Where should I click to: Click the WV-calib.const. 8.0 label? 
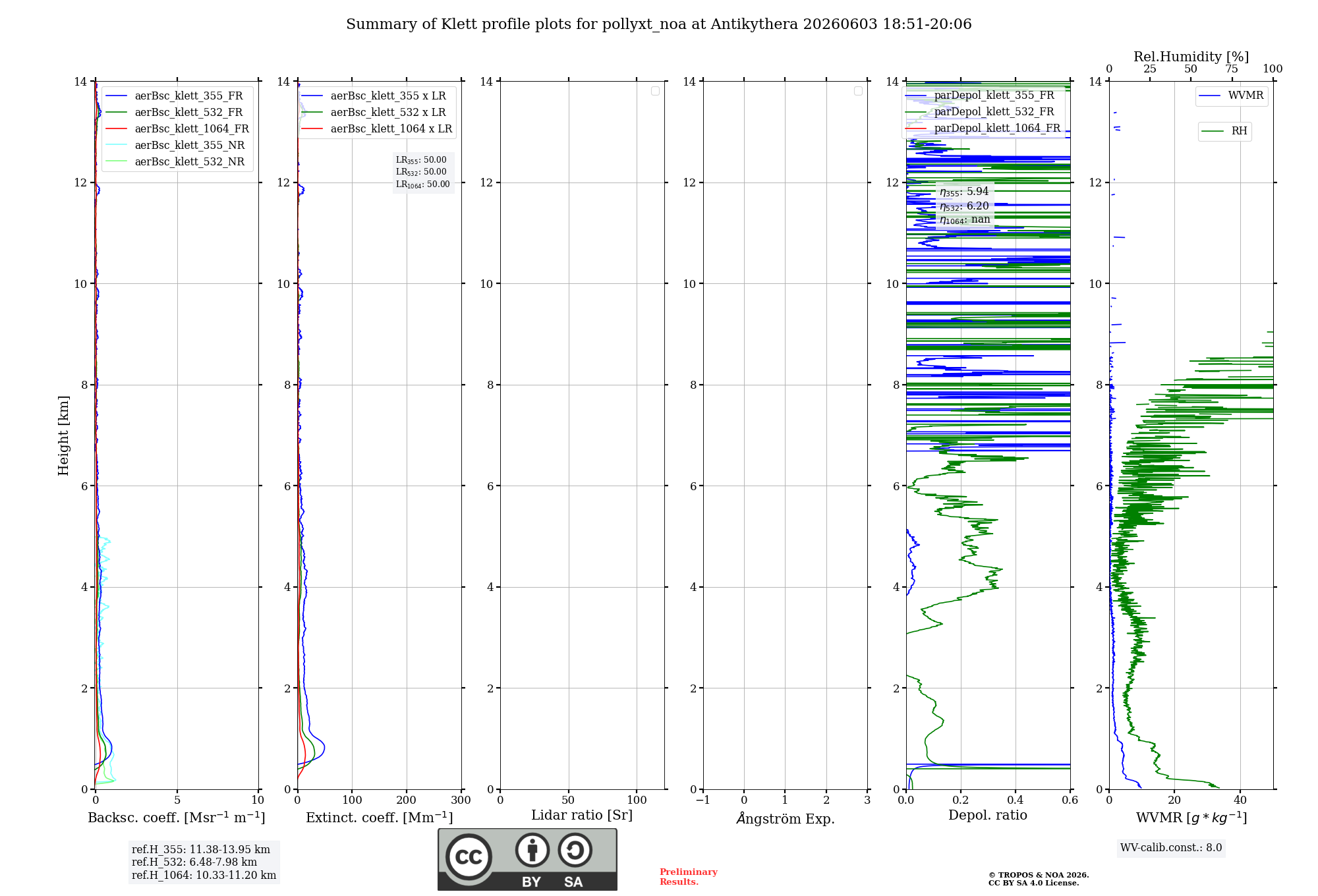(1171, 848)
